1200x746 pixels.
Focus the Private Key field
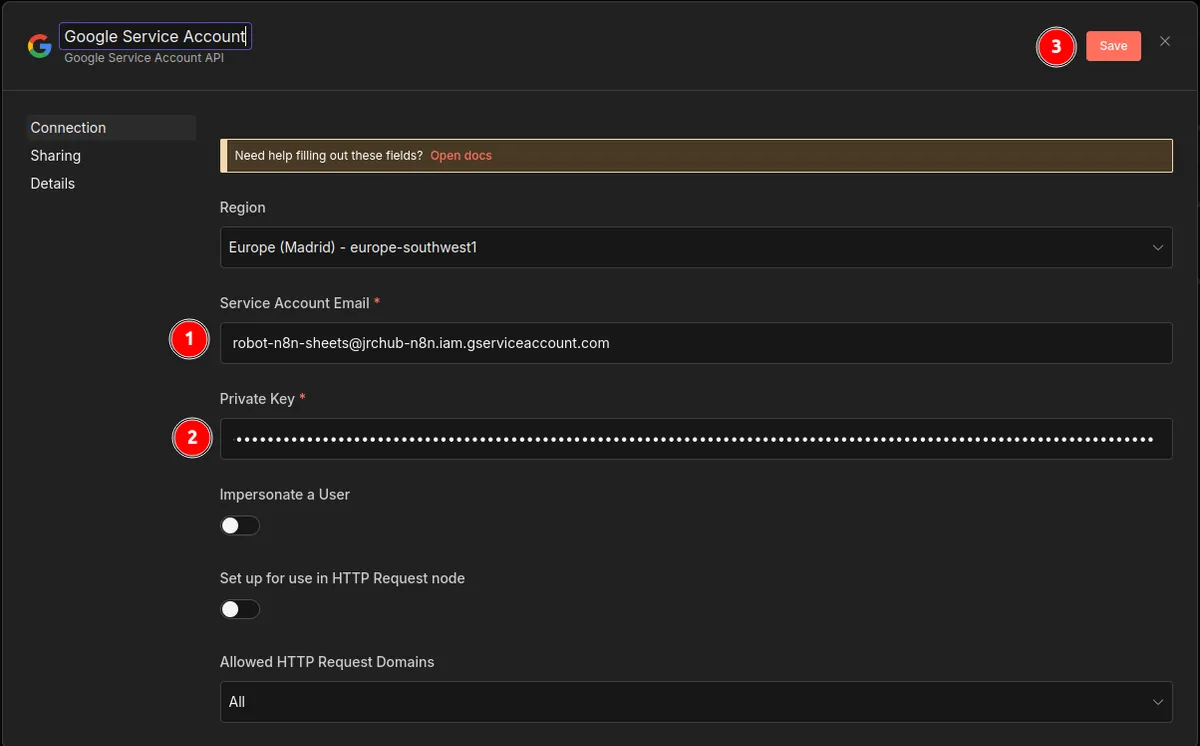point(696,439)
